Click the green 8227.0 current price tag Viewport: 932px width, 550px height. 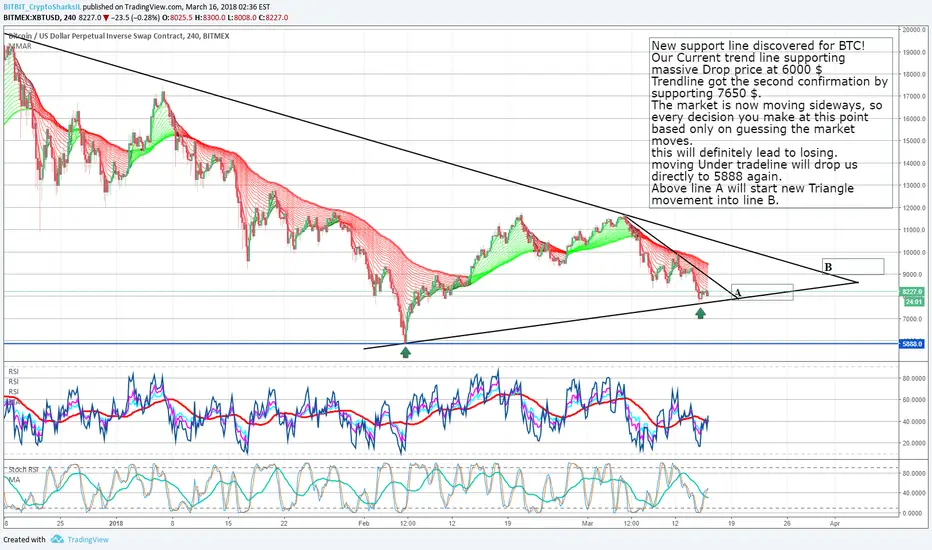(x=912, y=292)
